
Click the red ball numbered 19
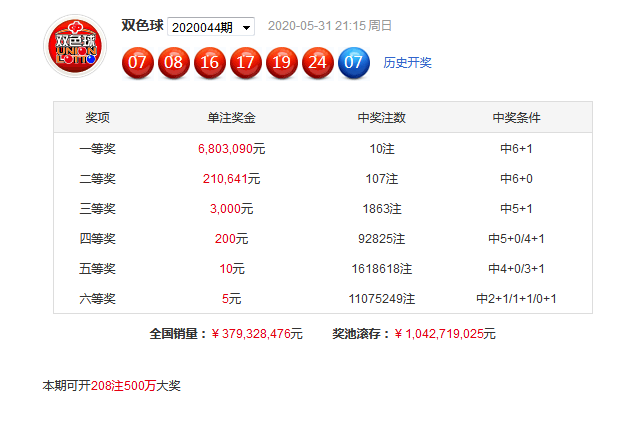click(282, 62)
